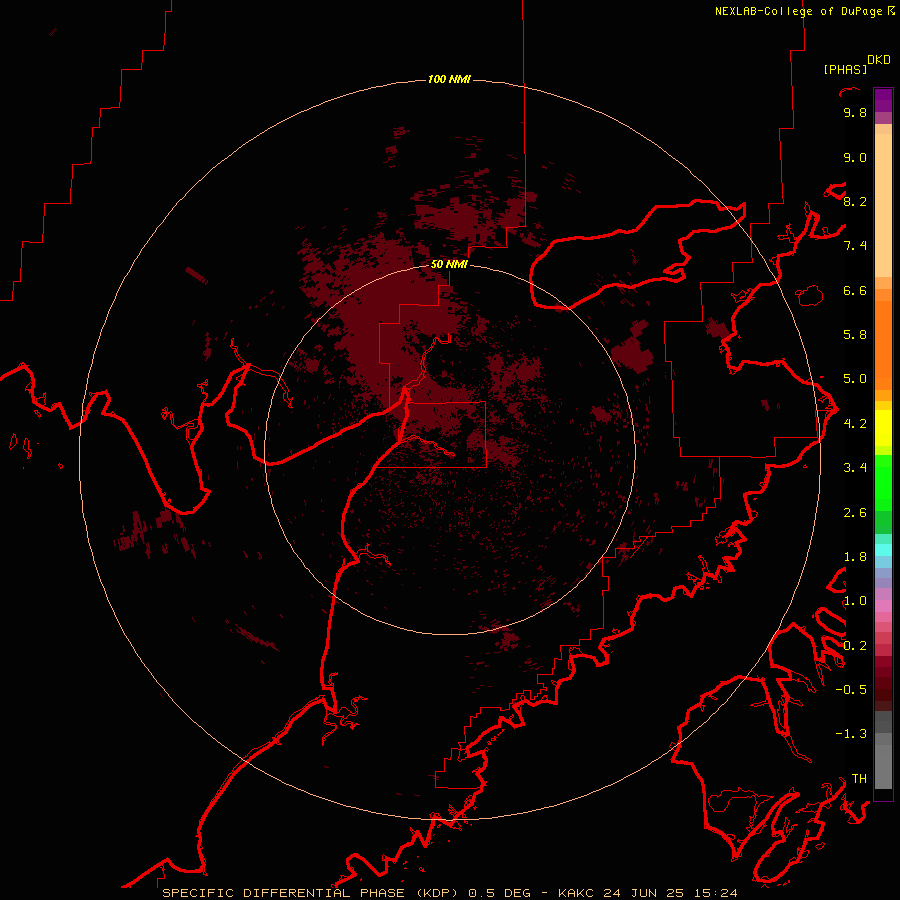The height and width of the screenshot is (900, 900).
Task: Click the 5.0 legend value
Action: click(855, 379)
